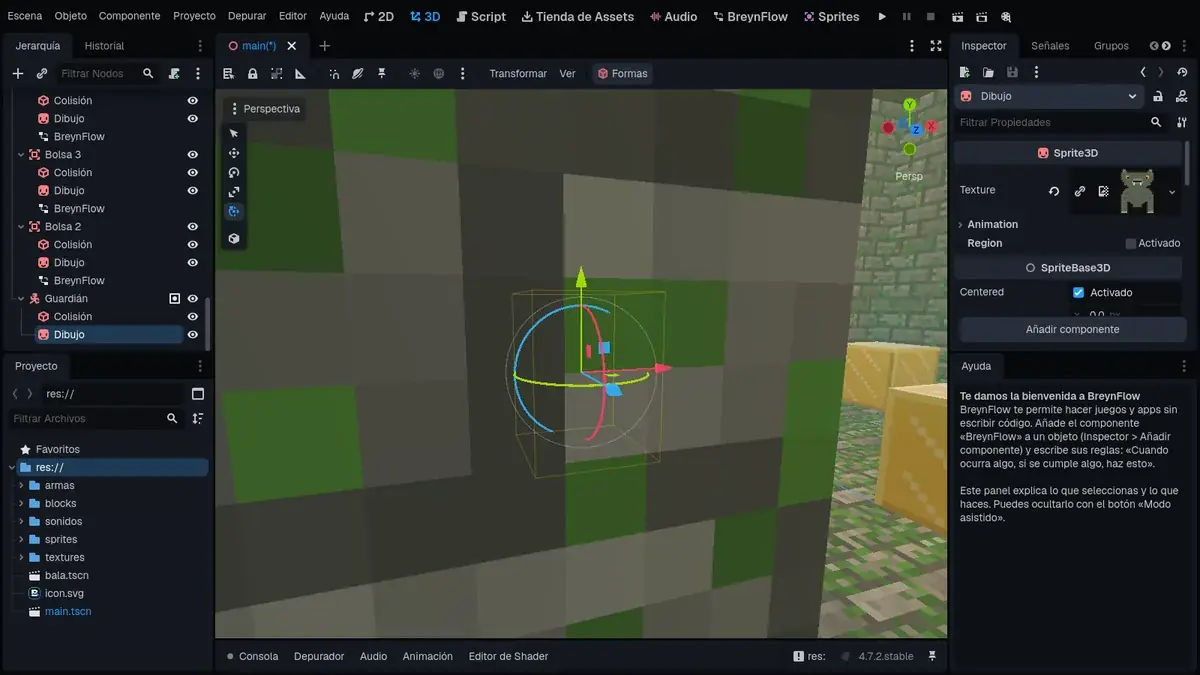
Task: Toggle visibility of the Guardián node
Action: click(193, 299)
